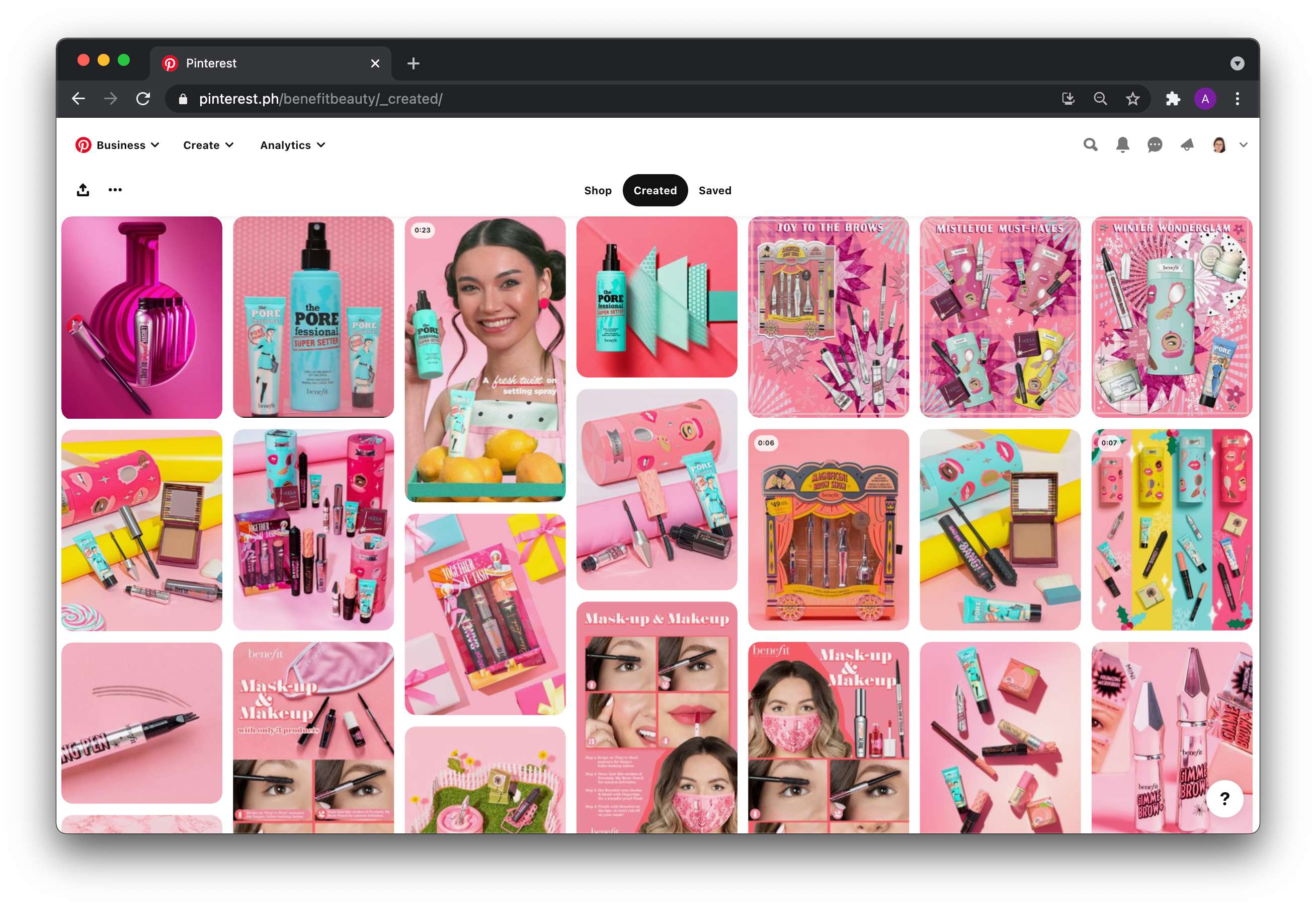Switch to the Saved tab
The height and width of the screenshot is (908, 1316).
pos(714,191)
